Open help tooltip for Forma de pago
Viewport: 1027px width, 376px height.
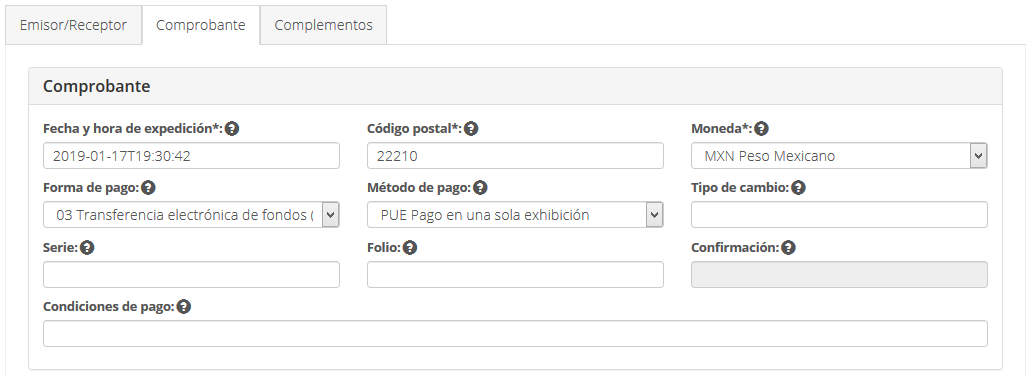[x=149, y=188]
